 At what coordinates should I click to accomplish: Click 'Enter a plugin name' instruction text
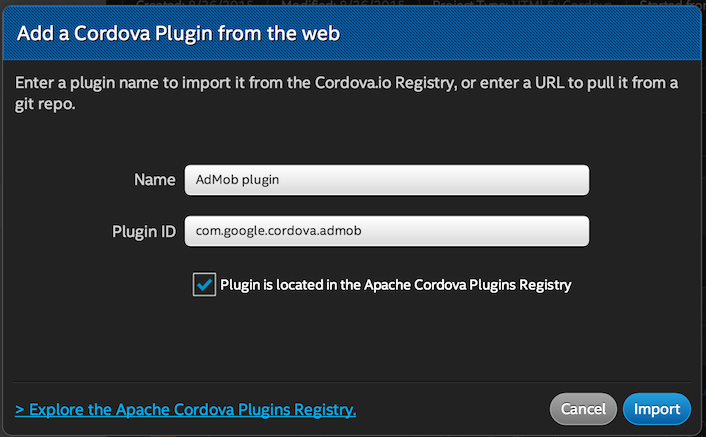pyautogui.click(x=78, y=82)
